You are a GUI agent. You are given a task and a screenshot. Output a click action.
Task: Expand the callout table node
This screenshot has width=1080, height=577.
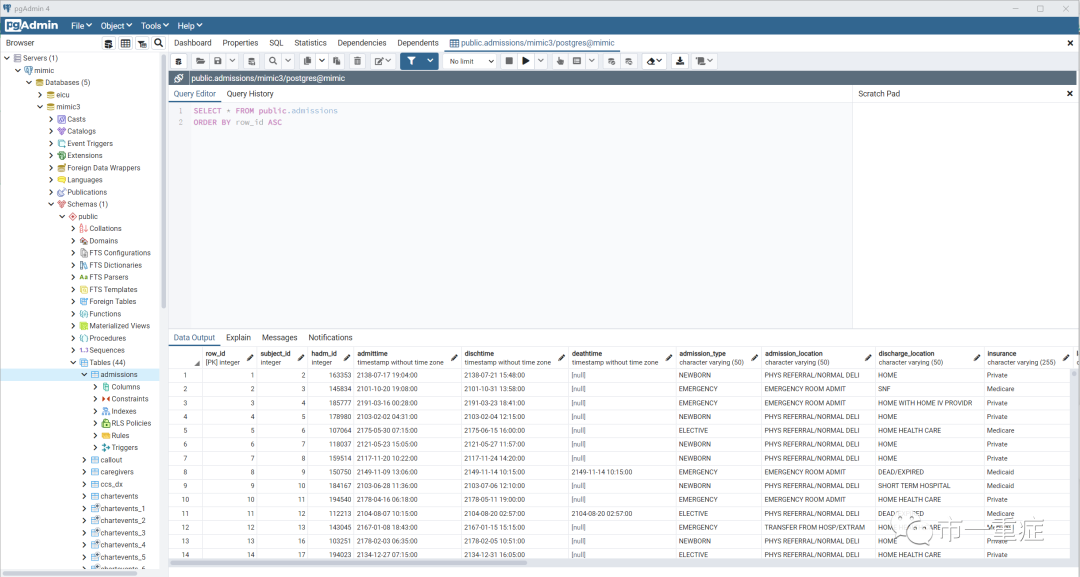84,460
